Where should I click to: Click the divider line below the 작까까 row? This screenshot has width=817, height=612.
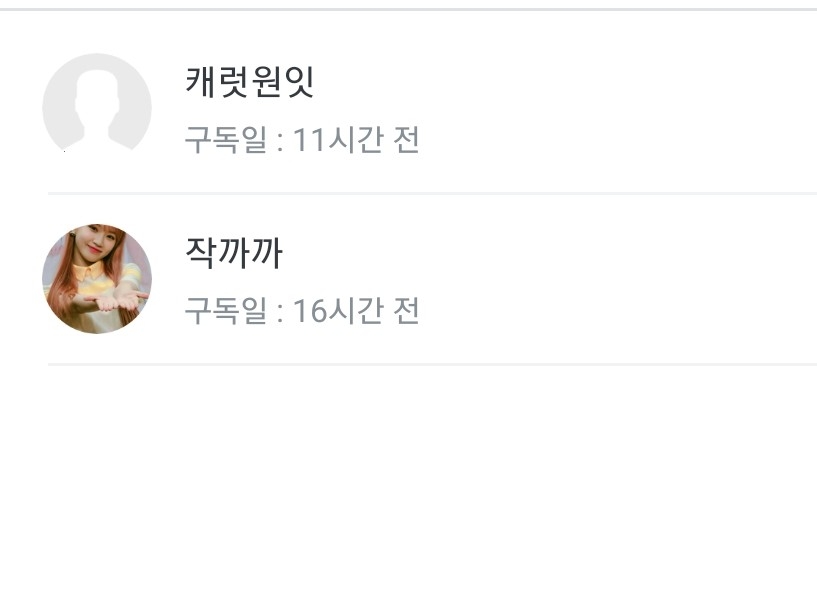(x=432, y=364)
